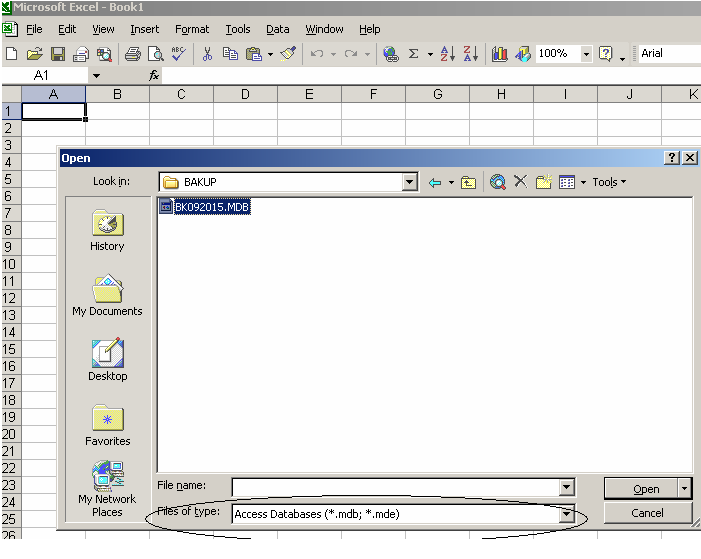Screen dimensions: 701x559
Task: Click the Print toolbar icon
Action: (133, 54)
